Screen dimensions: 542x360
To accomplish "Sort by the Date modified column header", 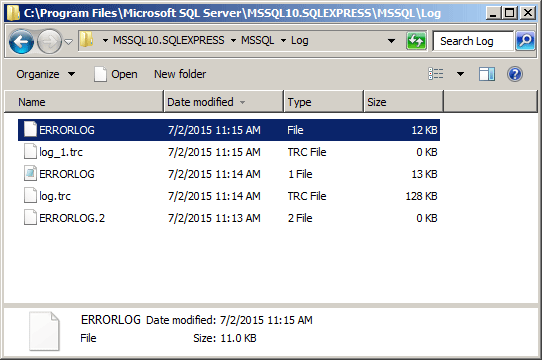I will click(x=224, y=102).
